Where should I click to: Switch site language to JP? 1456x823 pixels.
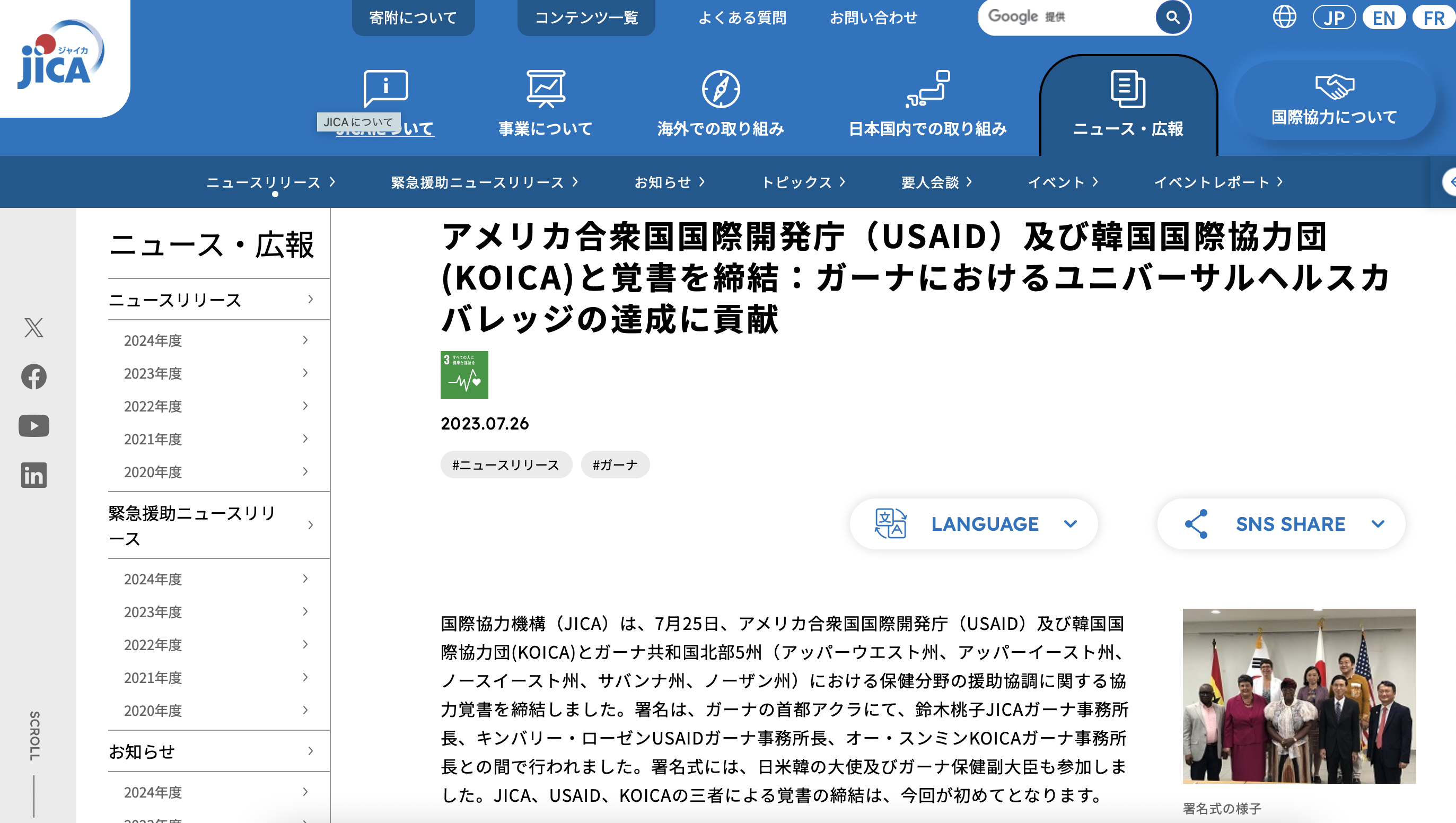click(1334, 17)
